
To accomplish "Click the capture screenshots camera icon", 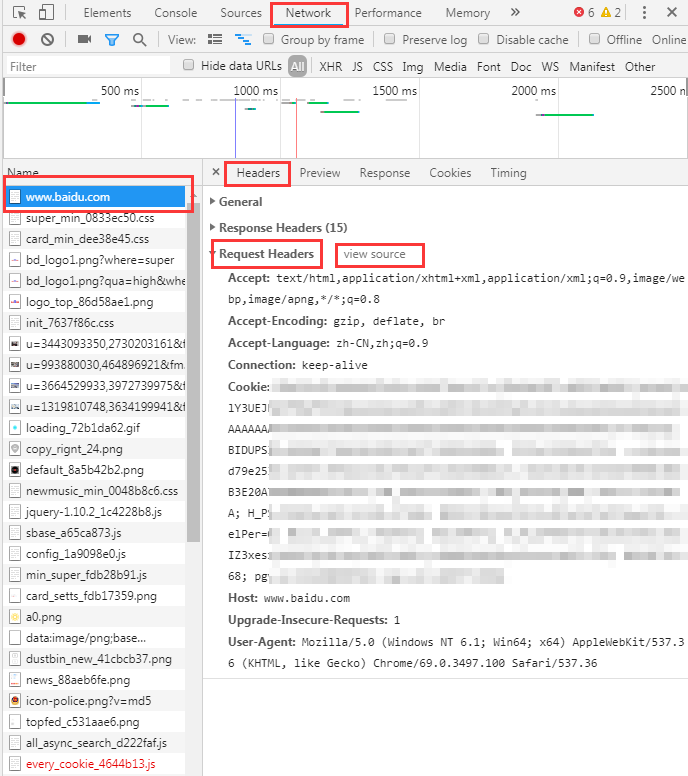I will pos(84,40).
